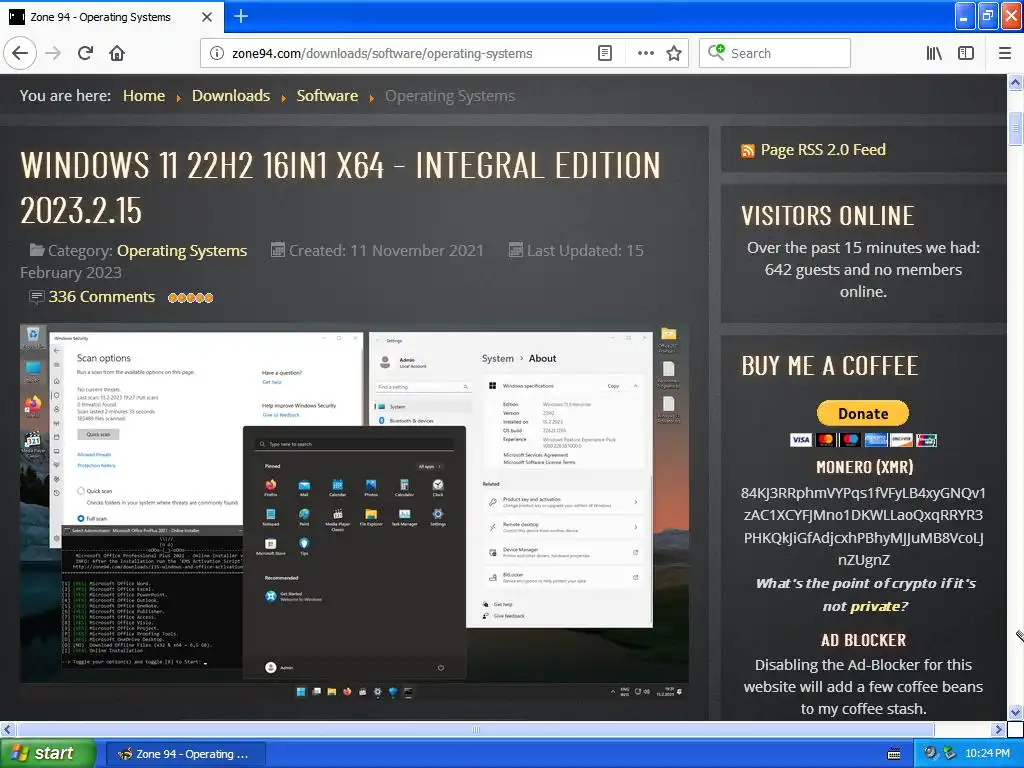The width and height of the screenshot is (1024, 768).
Task: Open the Library bookshelf icon
Action: 934,53
